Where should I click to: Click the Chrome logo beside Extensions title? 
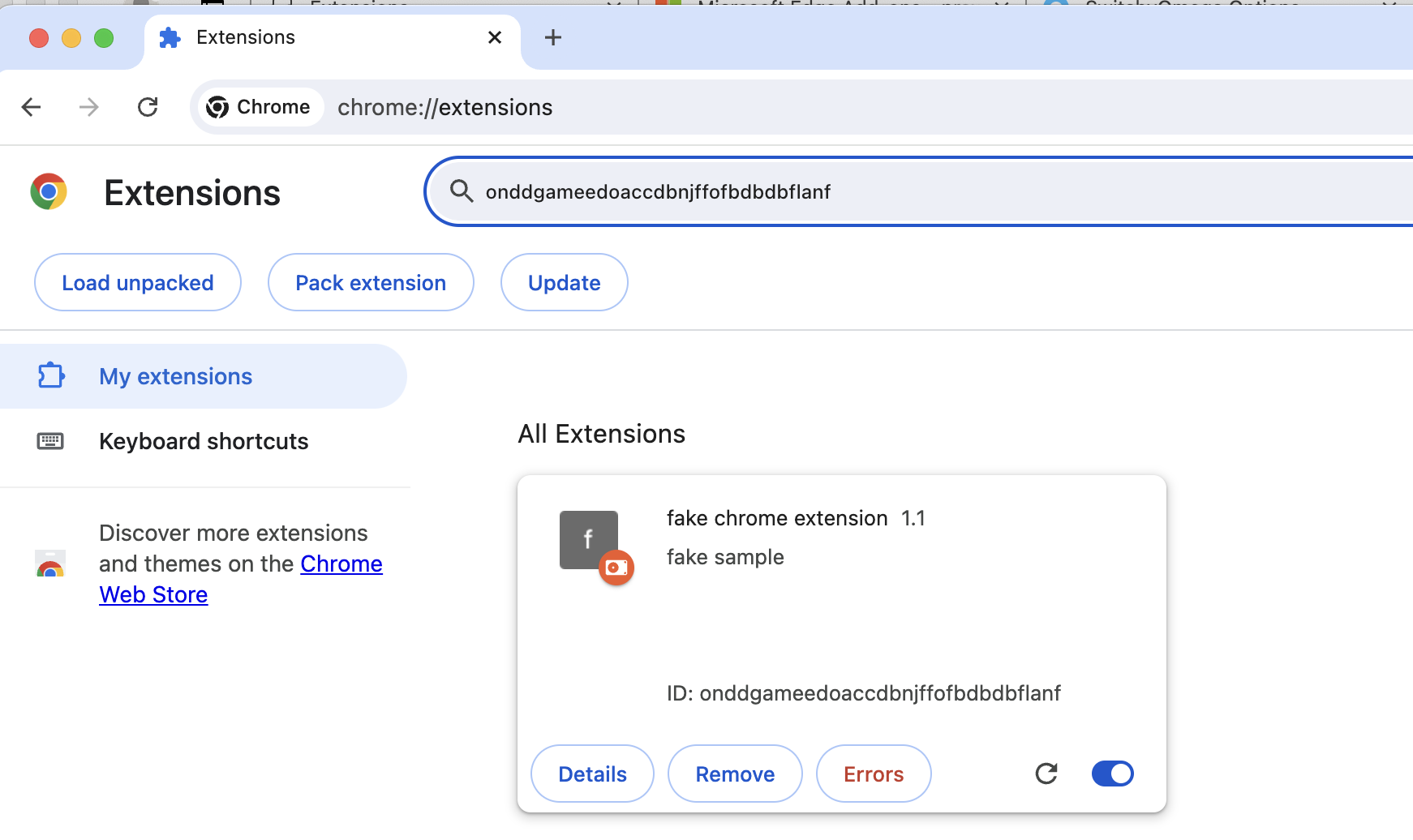tap(49, 192)
